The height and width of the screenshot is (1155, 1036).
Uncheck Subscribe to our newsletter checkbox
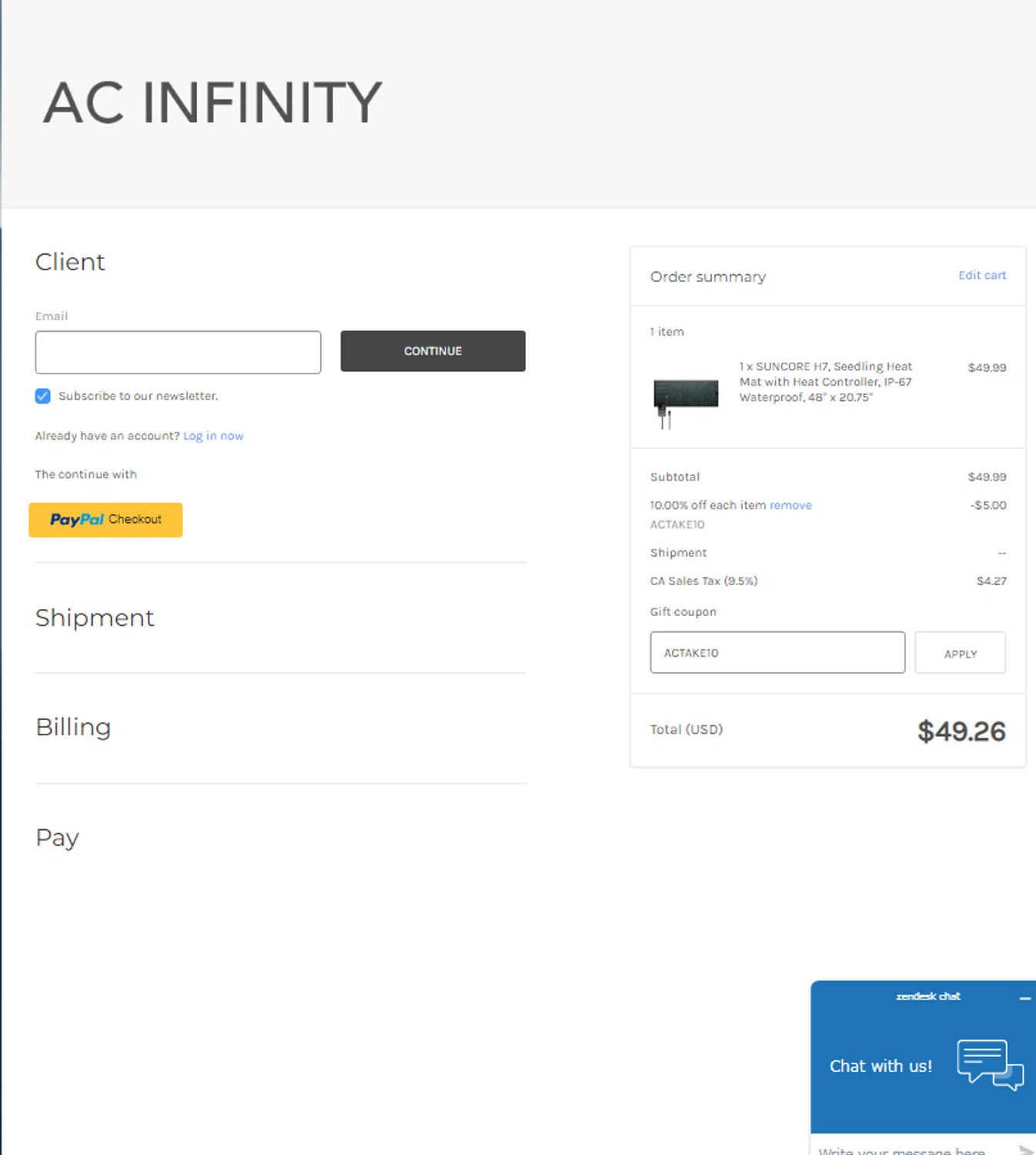click(43, 396)
